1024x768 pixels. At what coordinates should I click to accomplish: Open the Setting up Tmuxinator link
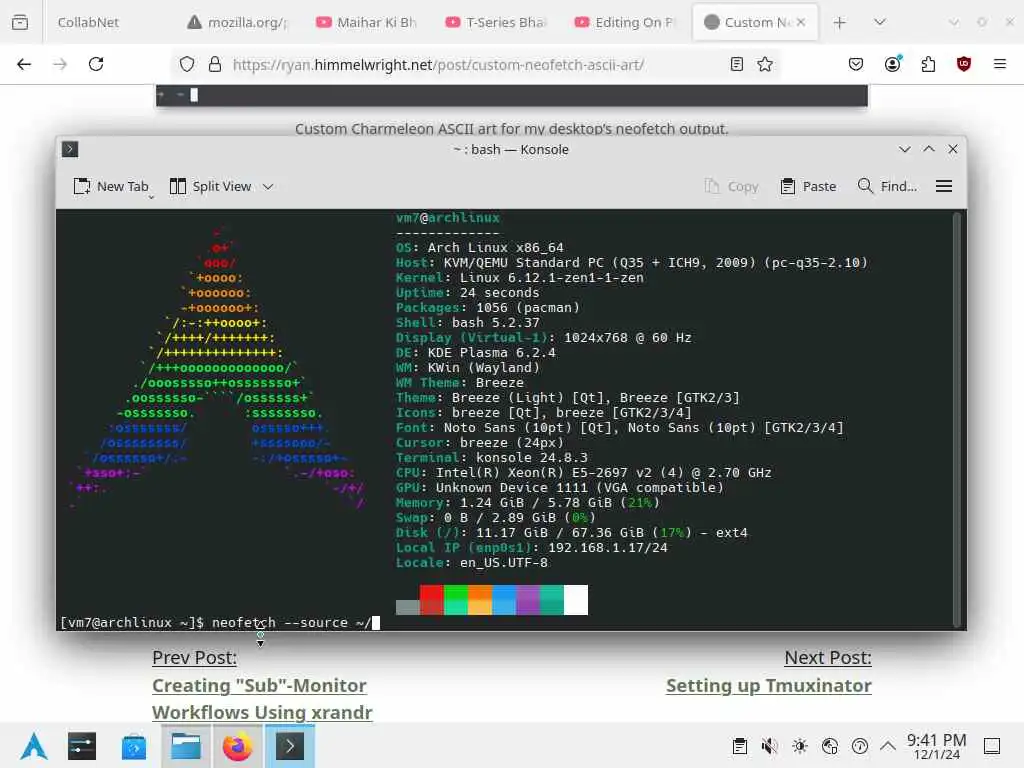coord(769,686)
